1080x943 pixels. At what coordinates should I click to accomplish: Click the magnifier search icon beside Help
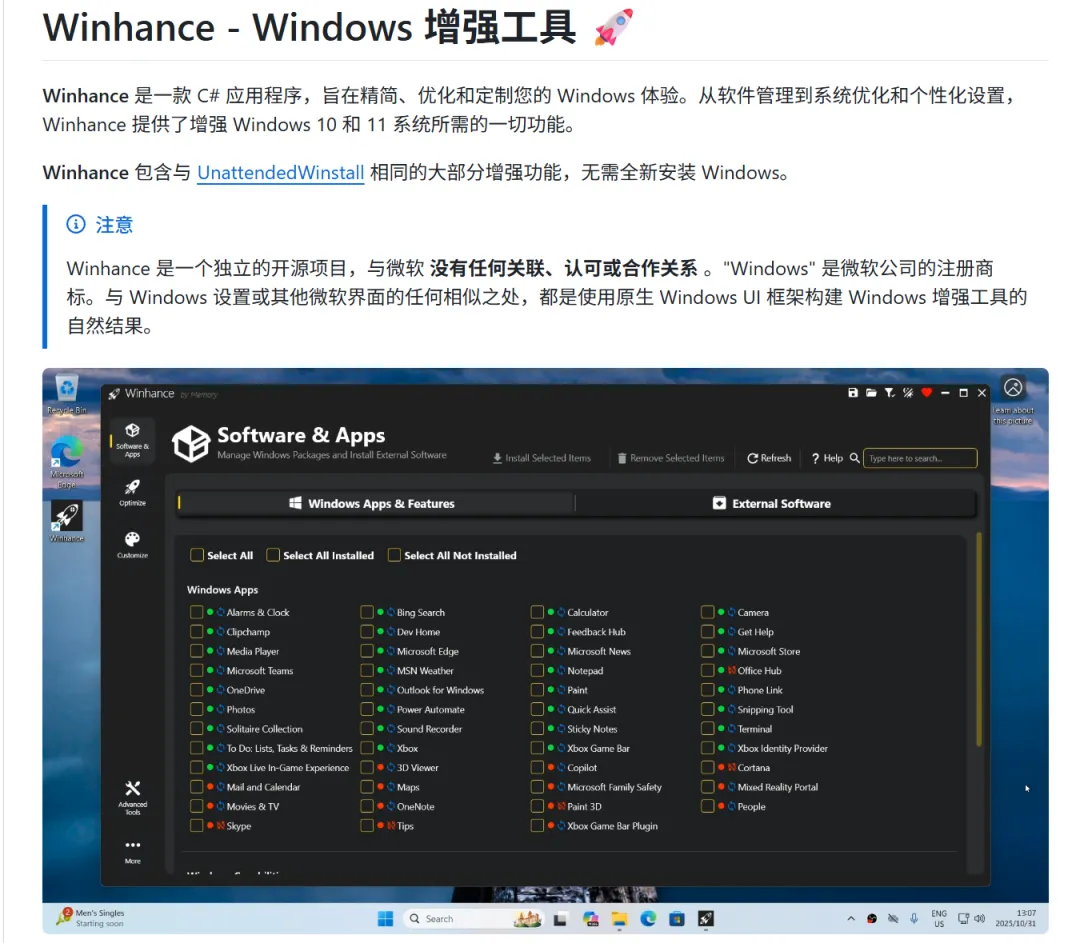point(854,458)
